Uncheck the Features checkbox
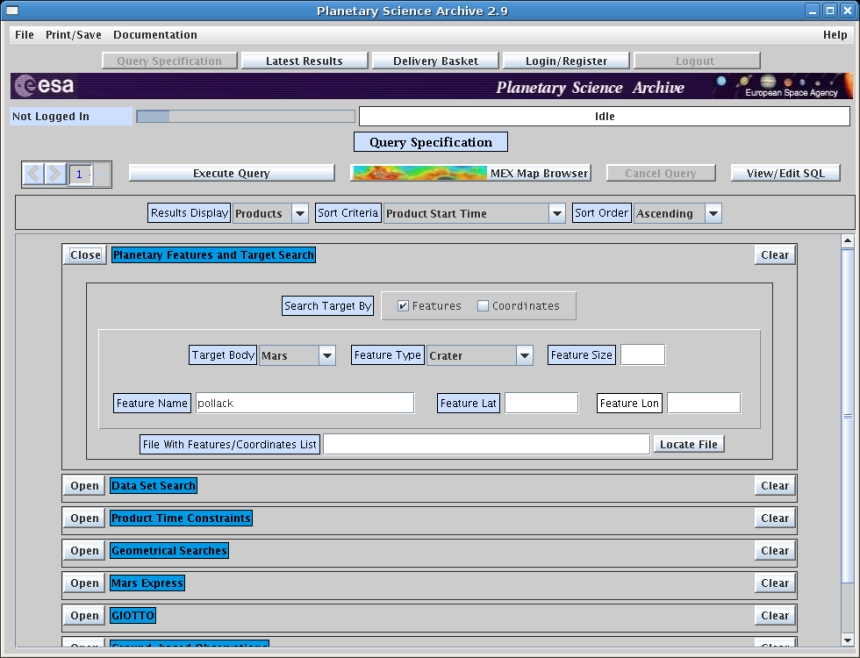This screenshot has width=860, height=658. pos(403,306)
